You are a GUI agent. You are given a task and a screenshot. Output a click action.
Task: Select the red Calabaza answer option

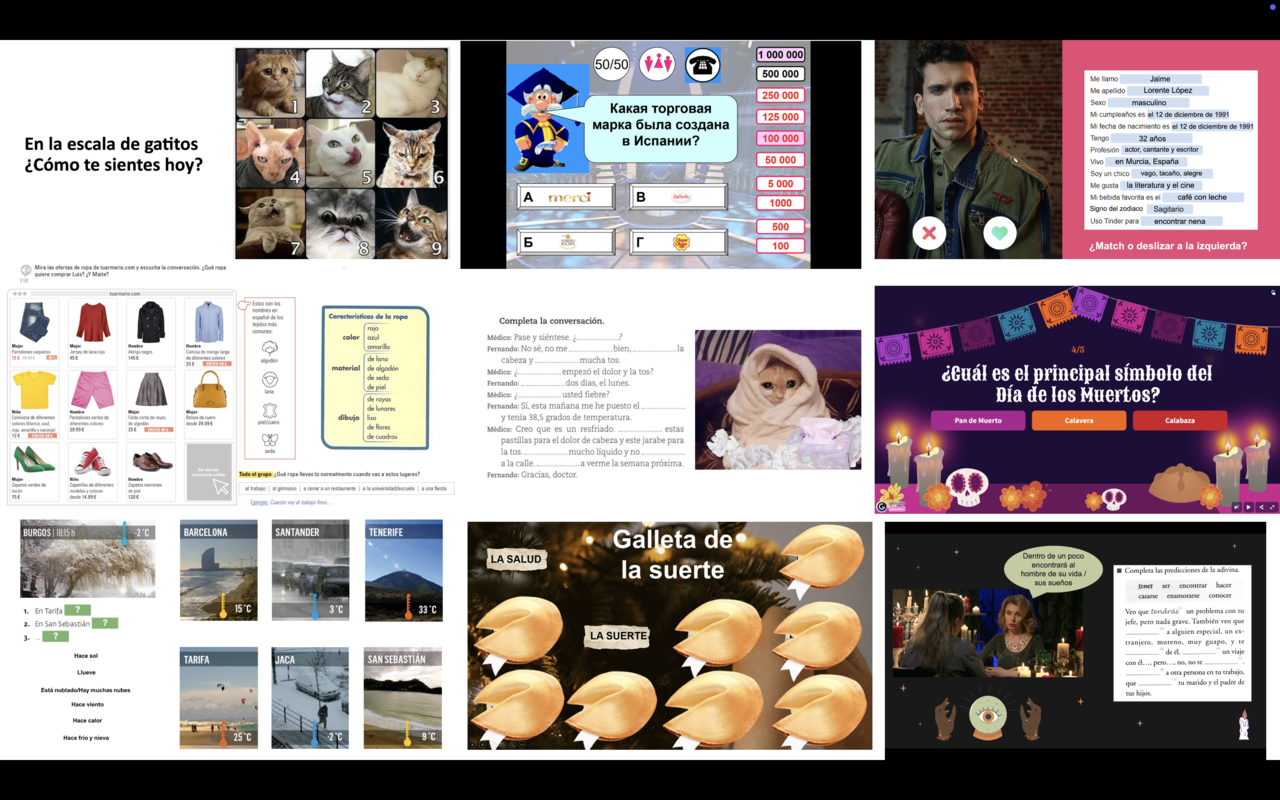(x=1179, y=421)
